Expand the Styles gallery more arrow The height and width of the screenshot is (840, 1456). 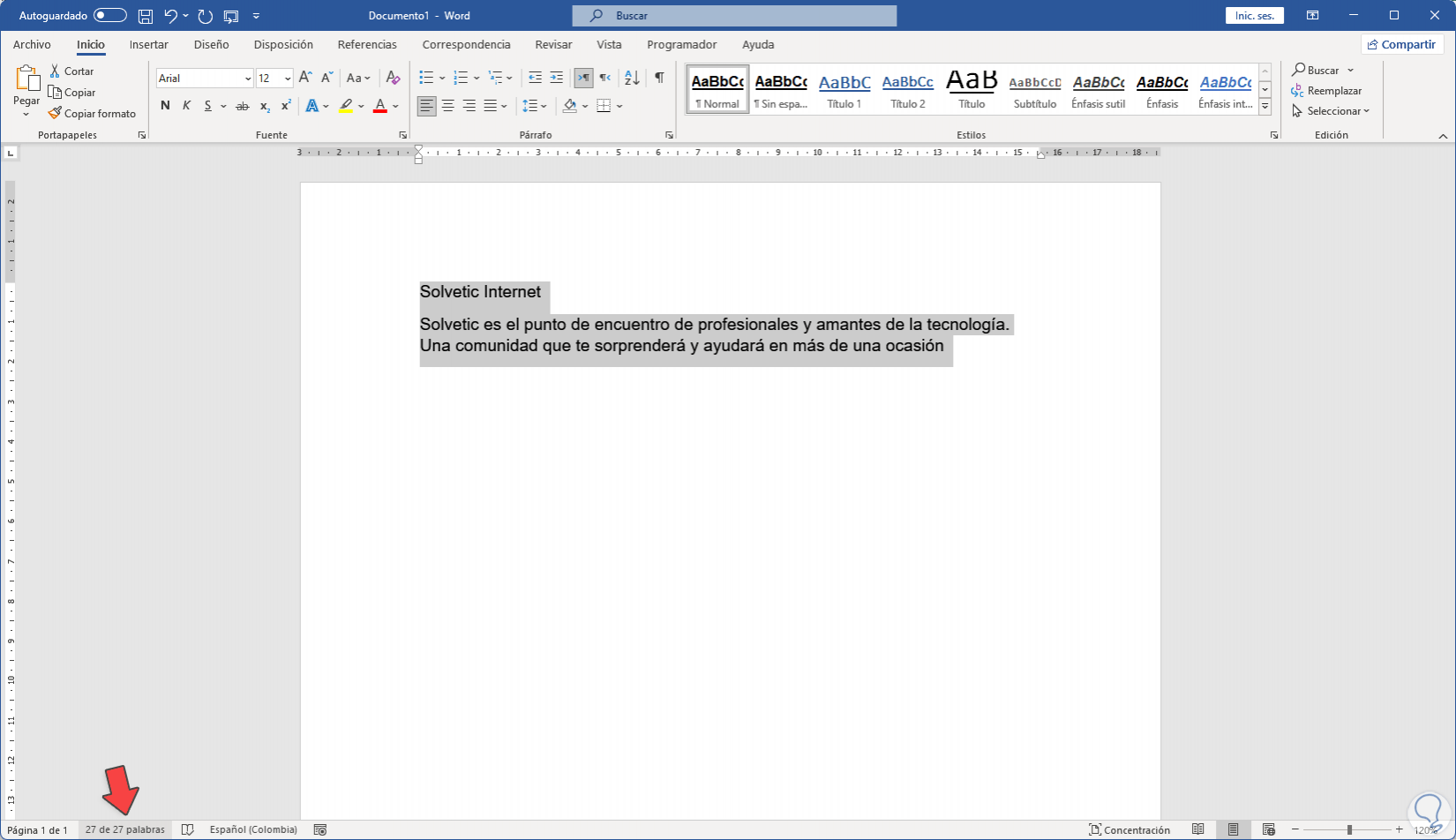[x=1265, y=107]
